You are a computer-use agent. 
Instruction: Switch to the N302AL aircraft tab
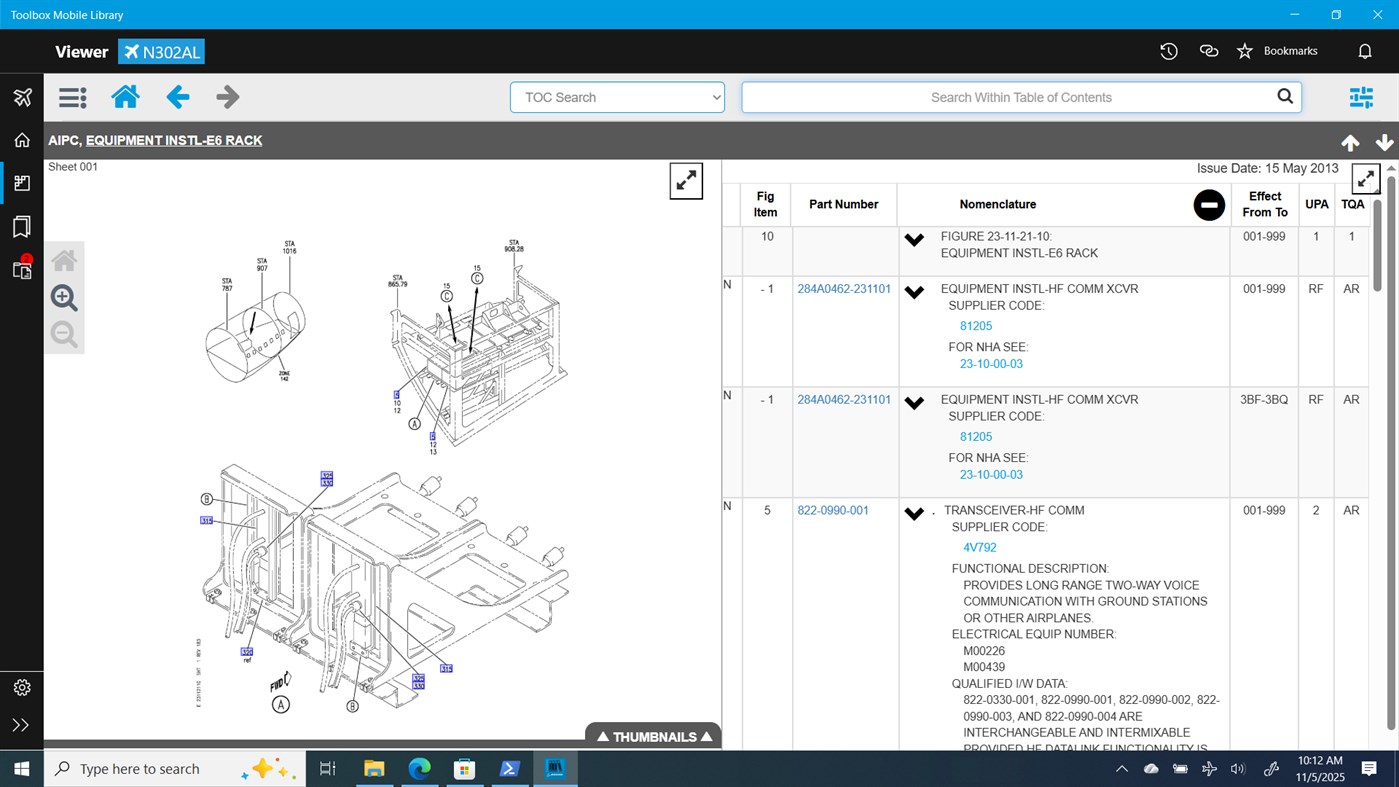tap(161, 51)
